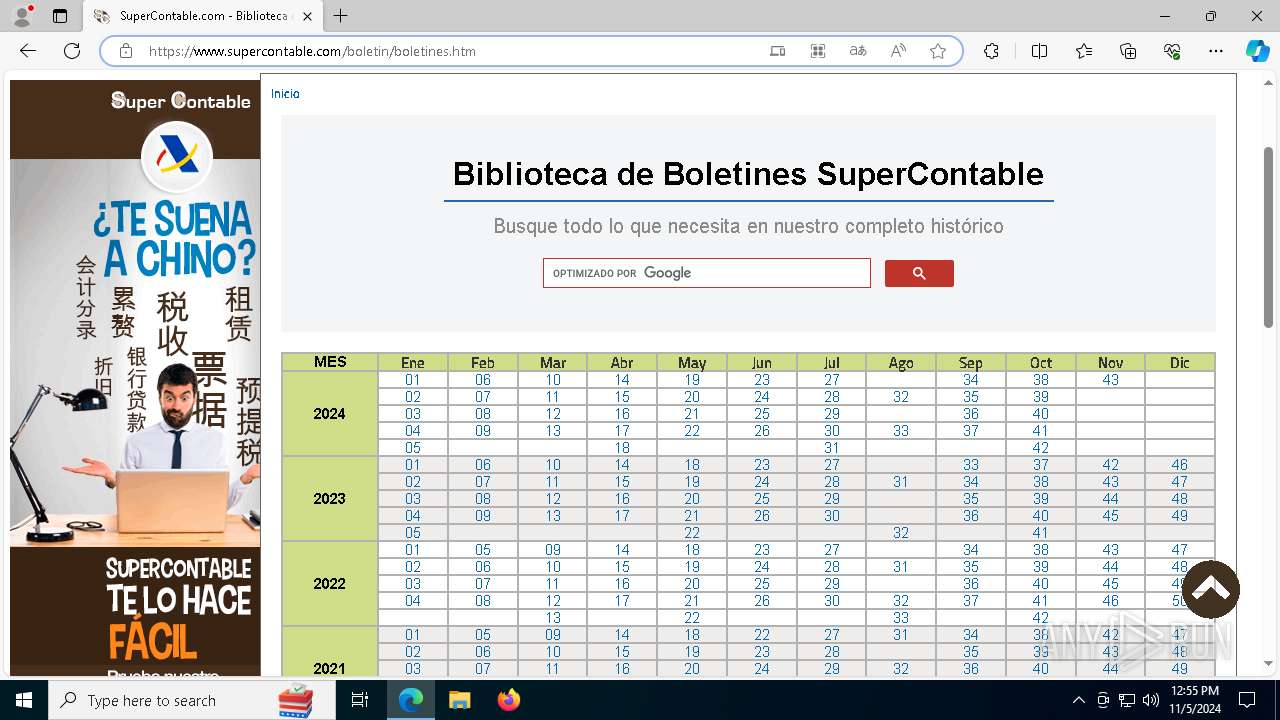1280x720 pixels.
Task: Open 2024 bulletin 43 in Nov
Action: click(1110, 380)
